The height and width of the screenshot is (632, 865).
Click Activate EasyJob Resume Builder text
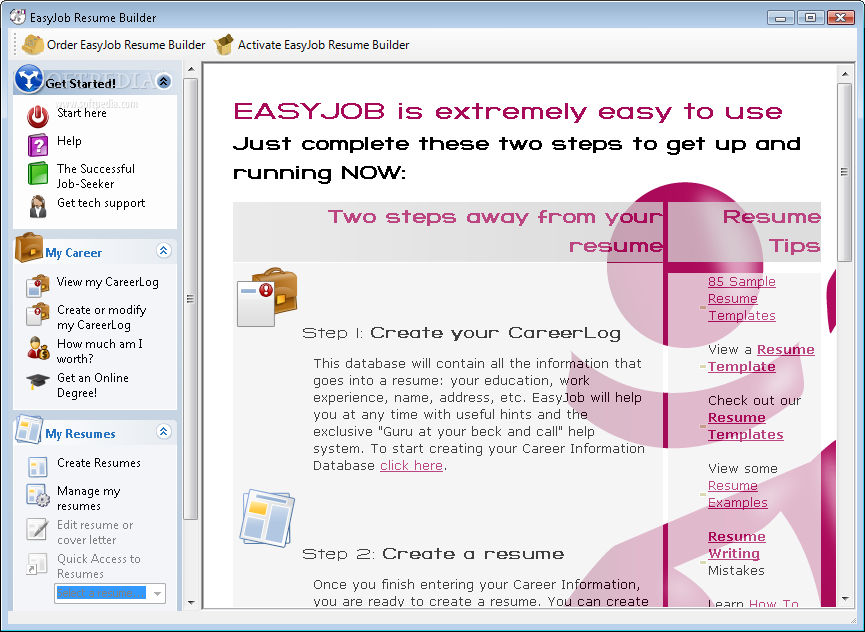[x=323, y=45]
